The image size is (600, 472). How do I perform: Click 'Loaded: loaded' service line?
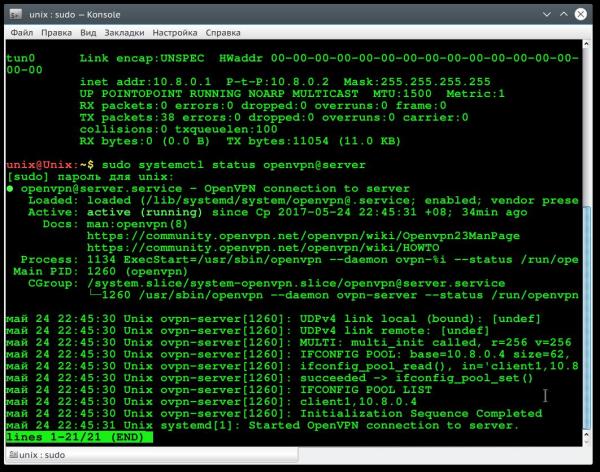[x=303, y=200]
